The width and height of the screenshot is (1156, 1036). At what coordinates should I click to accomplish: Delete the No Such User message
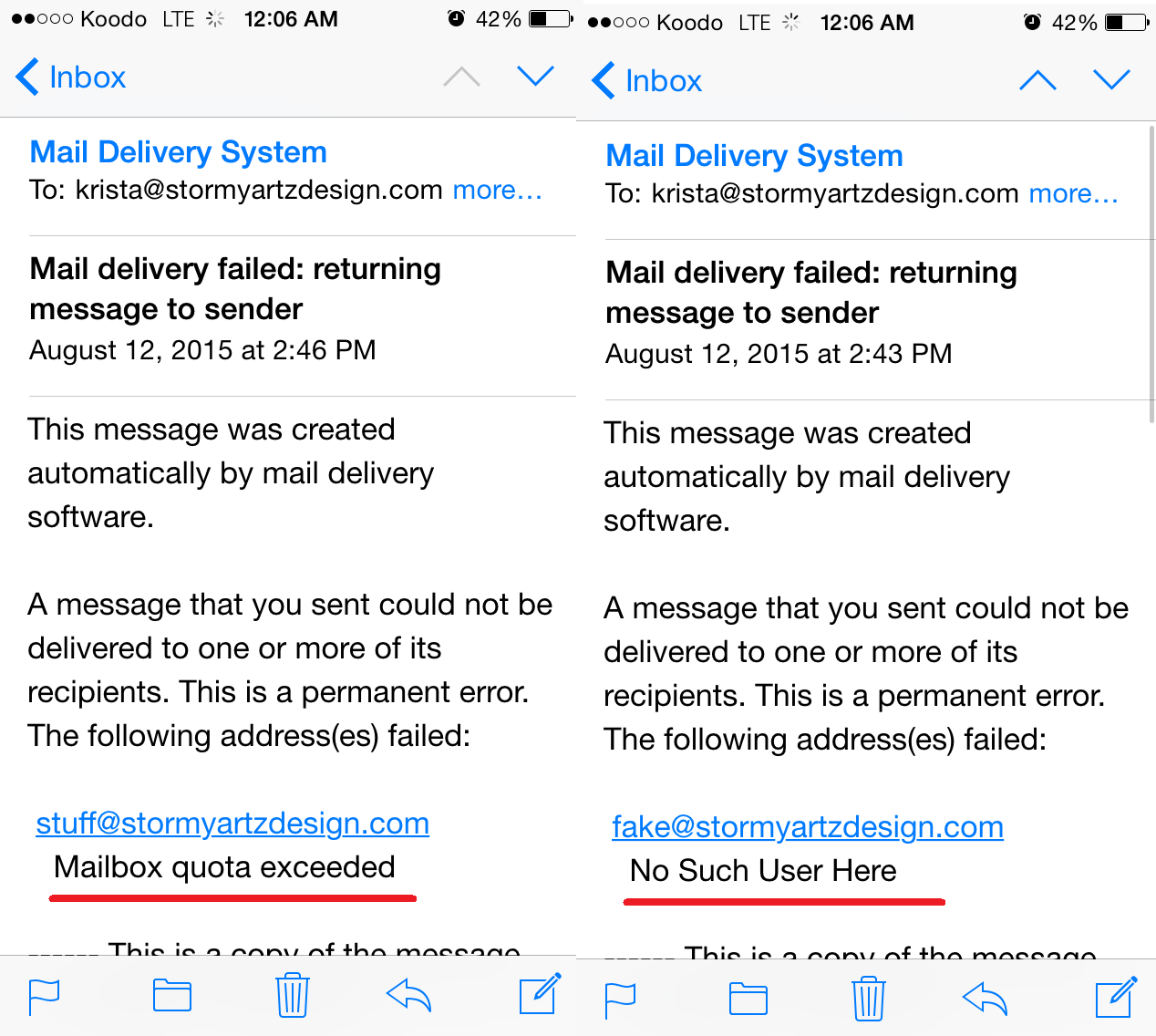click(x=869, y=1000)
